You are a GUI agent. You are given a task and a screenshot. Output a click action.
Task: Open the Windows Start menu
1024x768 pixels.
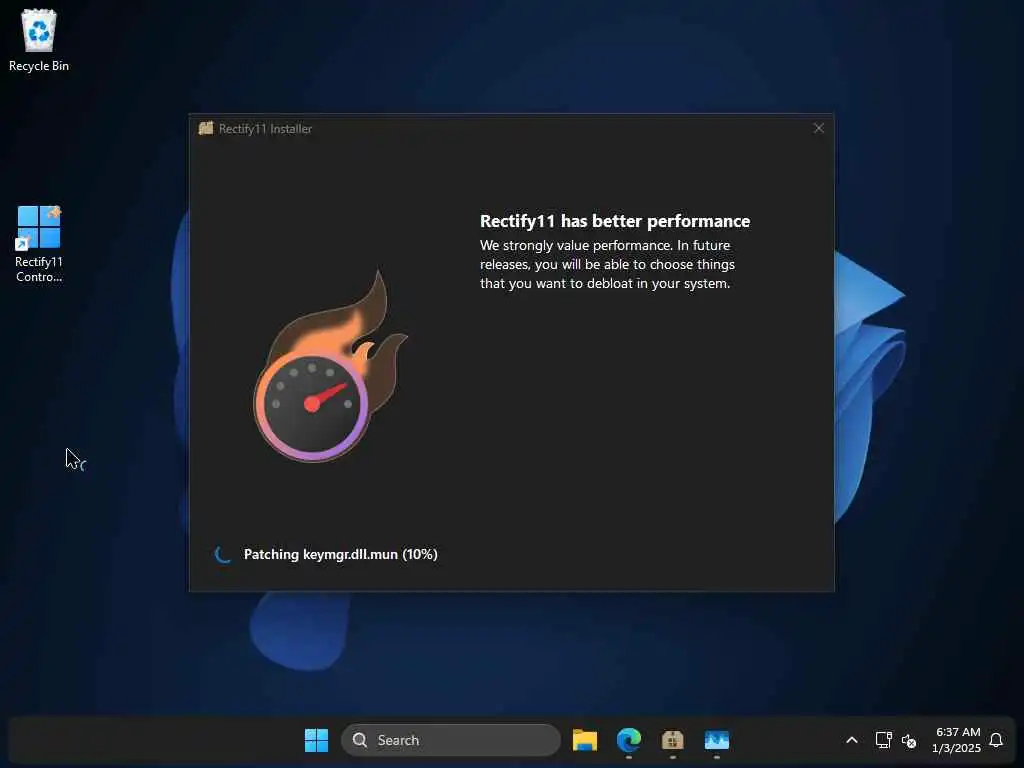point(316,740)
